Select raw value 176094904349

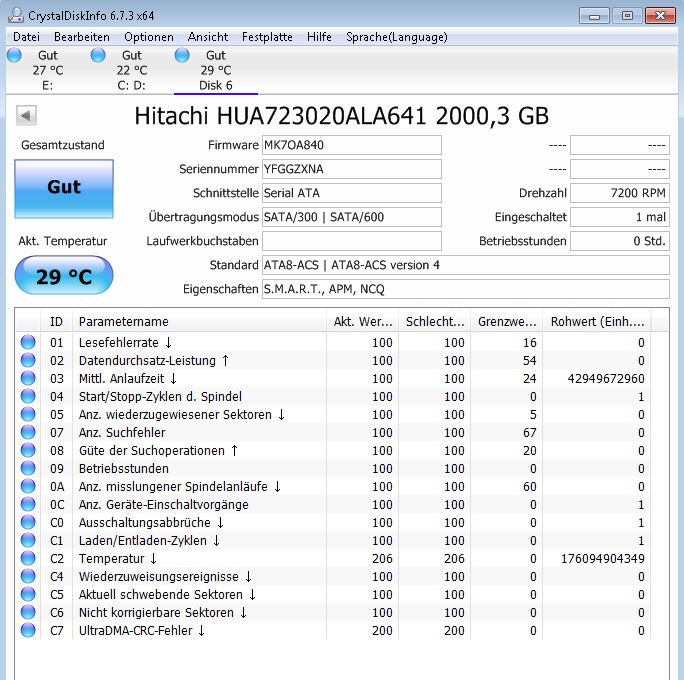pos(603,559)
